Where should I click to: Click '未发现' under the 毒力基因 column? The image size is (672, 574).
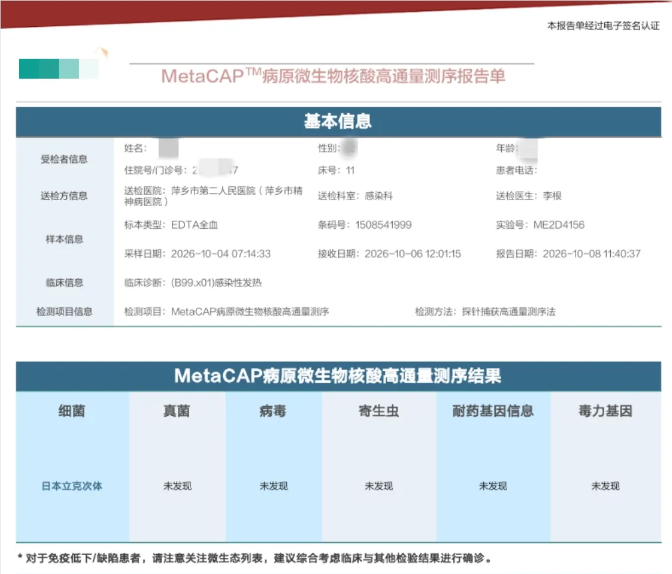coord(606,486)
